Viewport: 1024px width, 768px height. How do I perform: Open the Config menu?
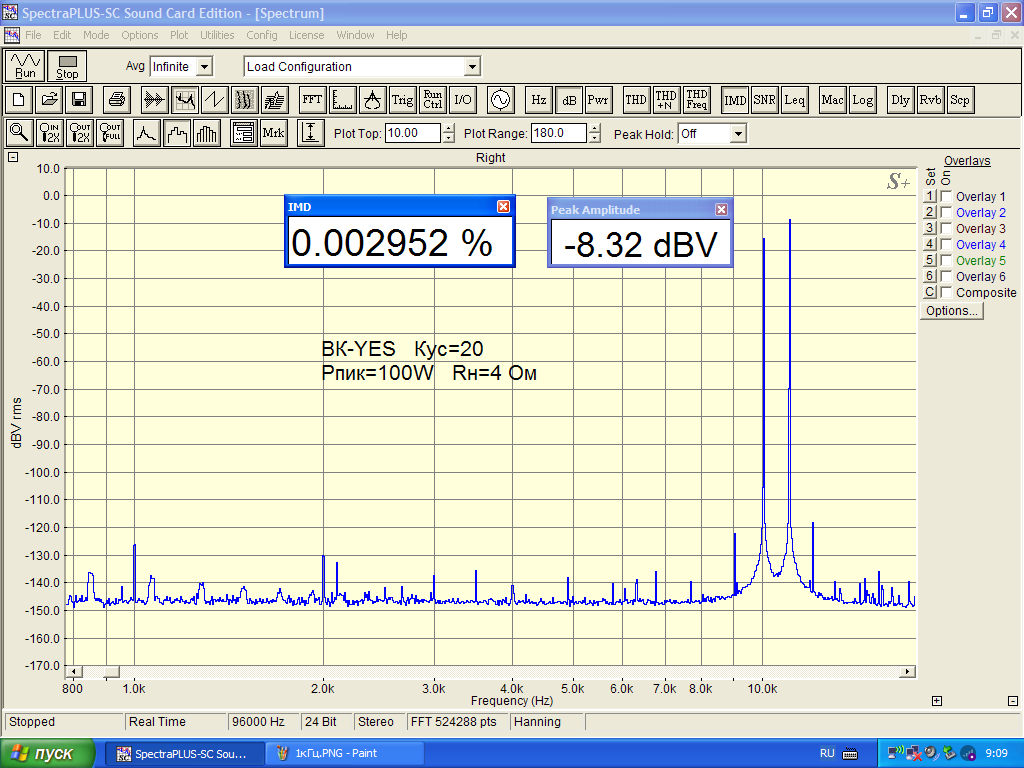262,35
